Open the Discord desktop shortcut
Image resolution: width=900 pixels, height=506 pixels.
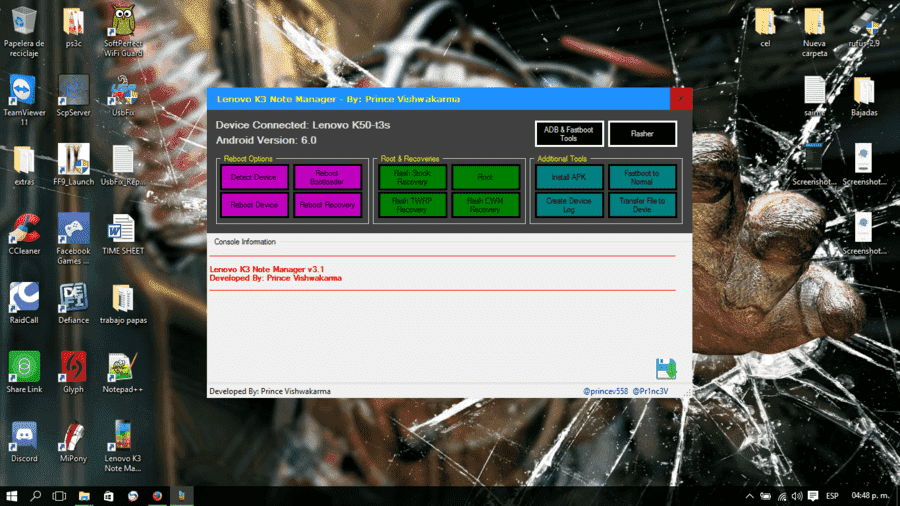(x=24, y=442)
